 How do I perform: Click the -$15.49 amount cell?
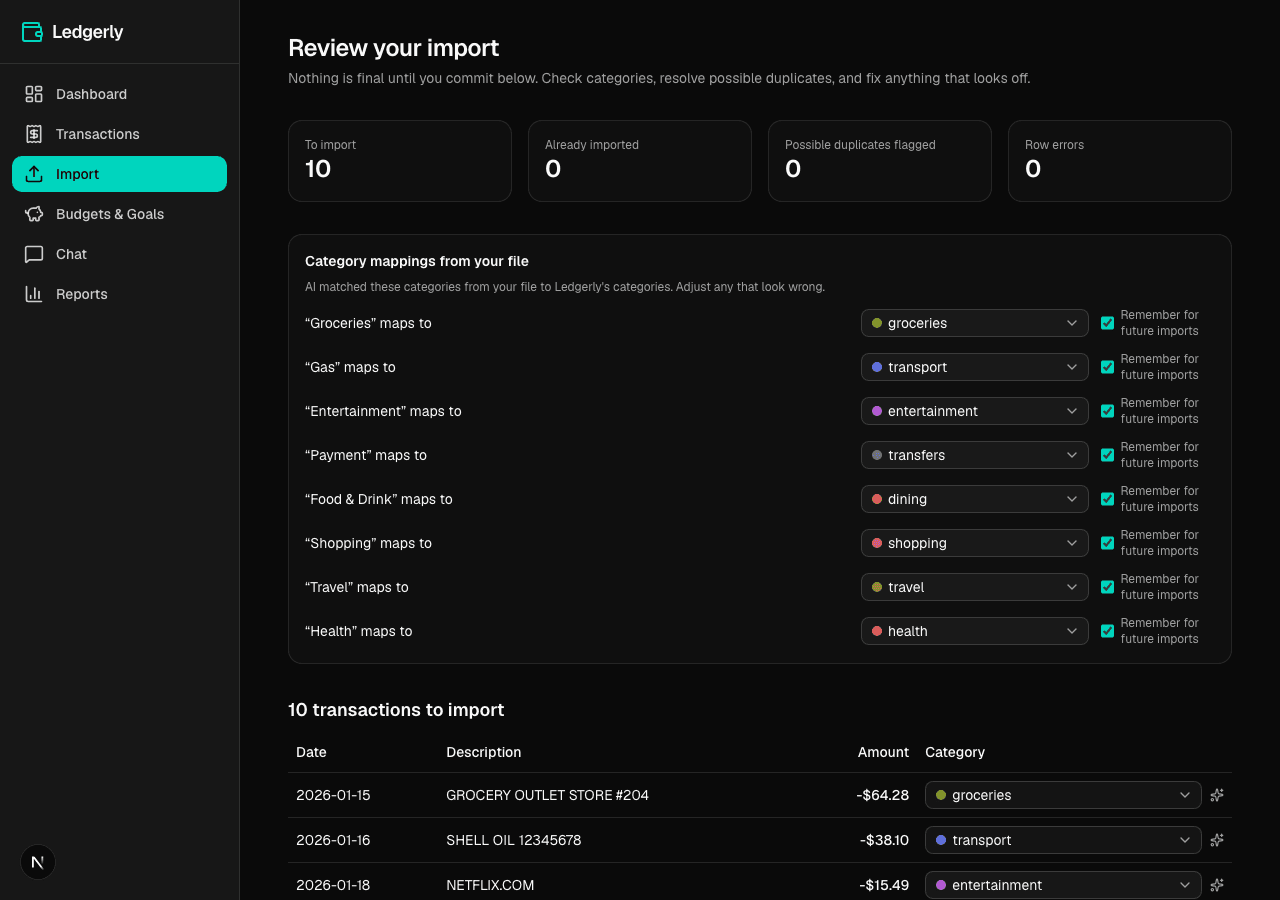tap(884, 885)
